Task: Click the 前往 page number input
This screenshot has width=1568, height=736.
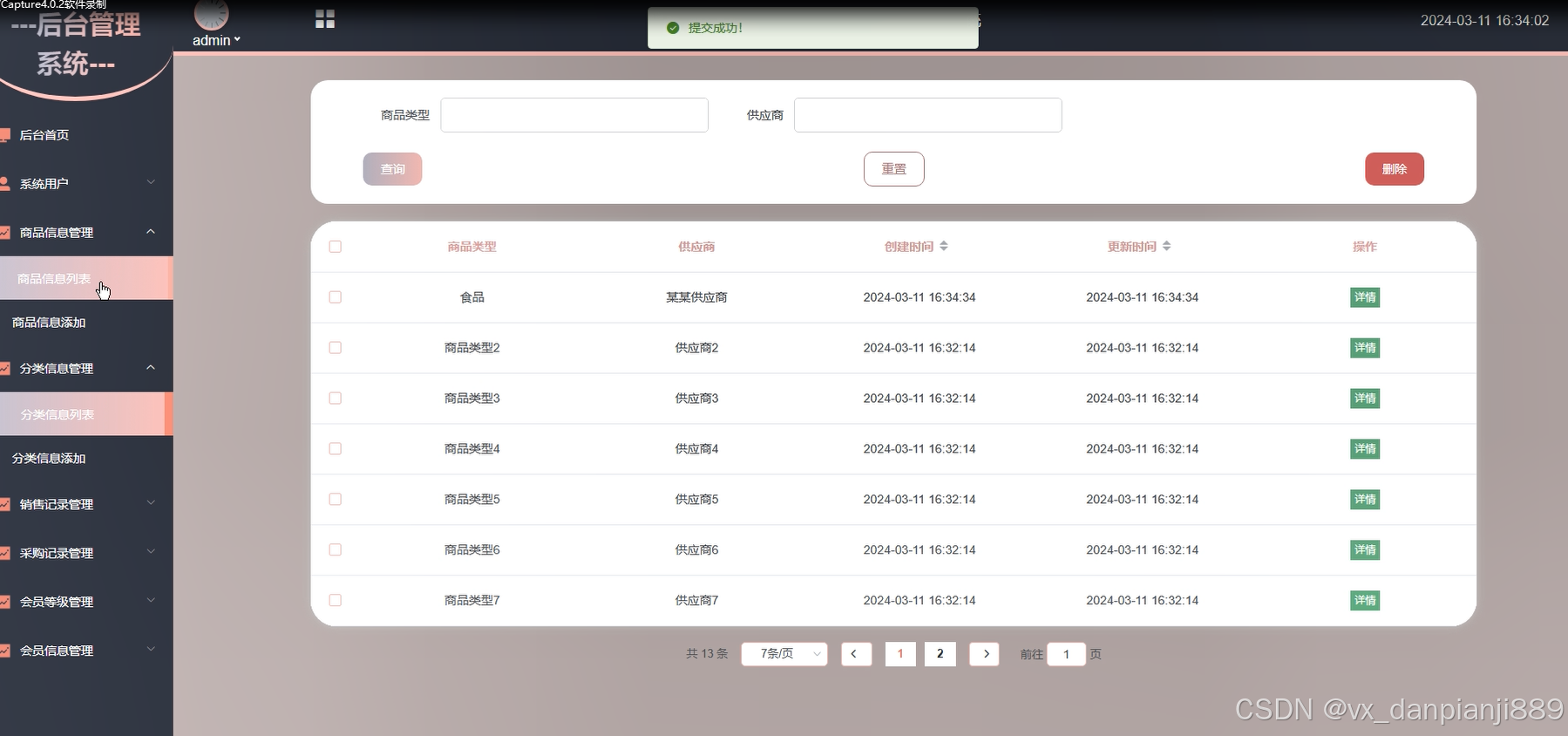Action: click(1066, 654)
